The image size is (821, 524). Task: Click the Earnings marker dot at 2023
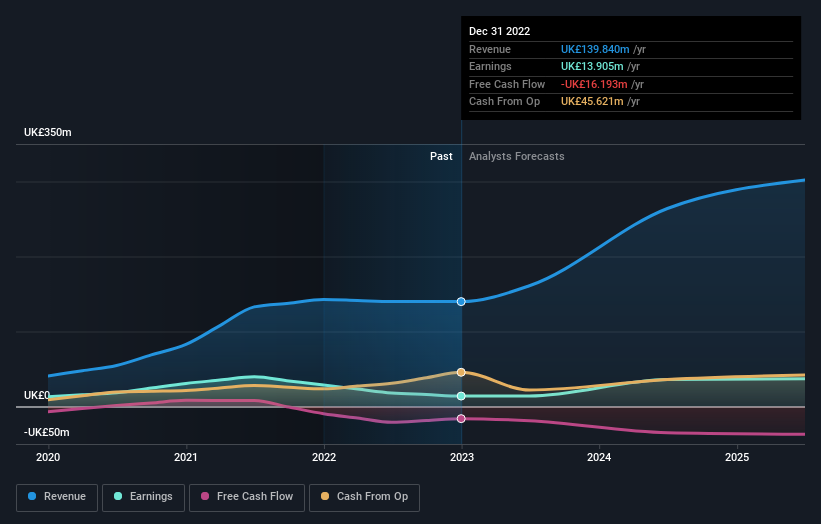[x=461, y=396]
